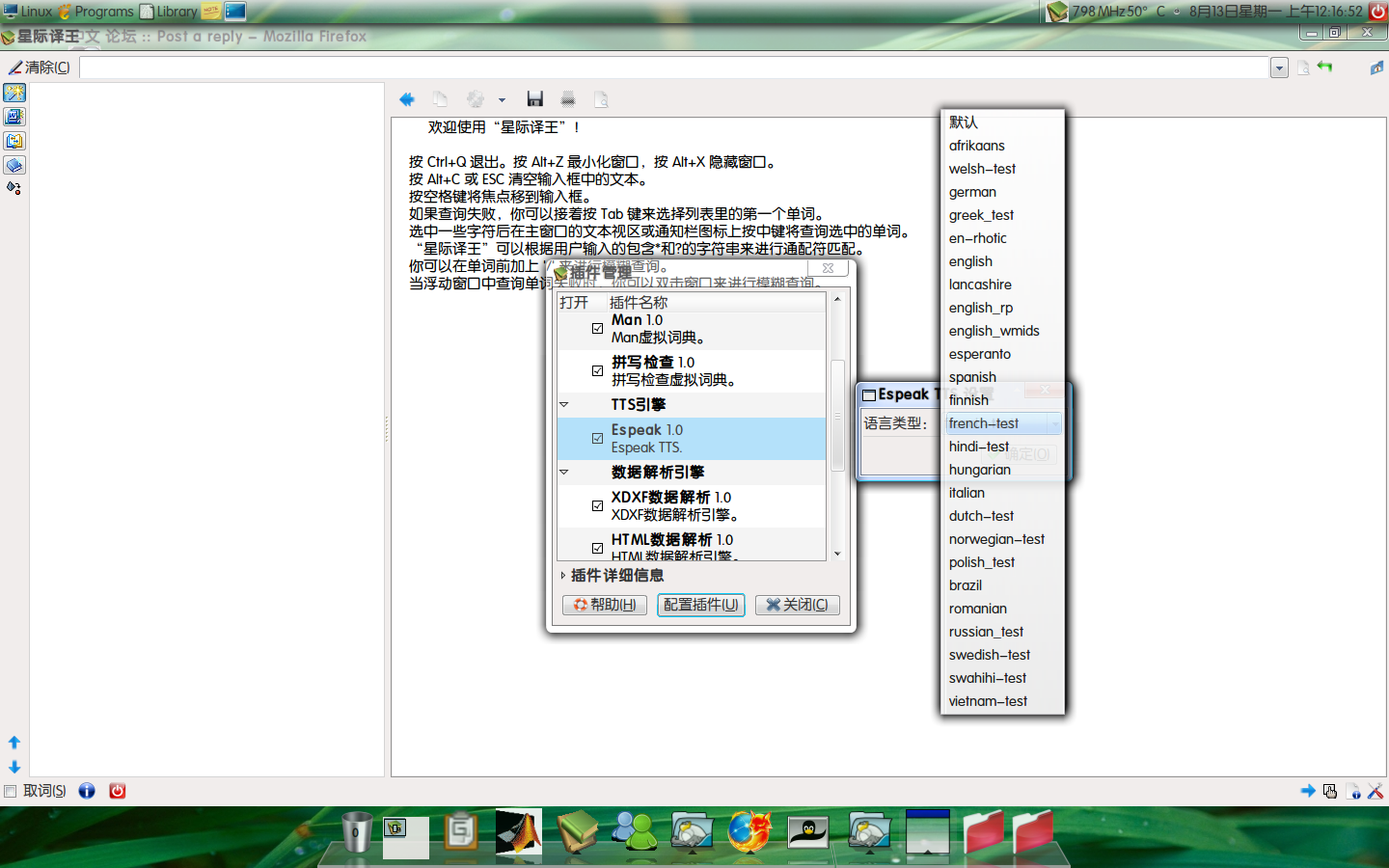This screenshot has width=1389, height=868.
Task: Click the crossed tools preferences icon
Action: (1375, 791)
